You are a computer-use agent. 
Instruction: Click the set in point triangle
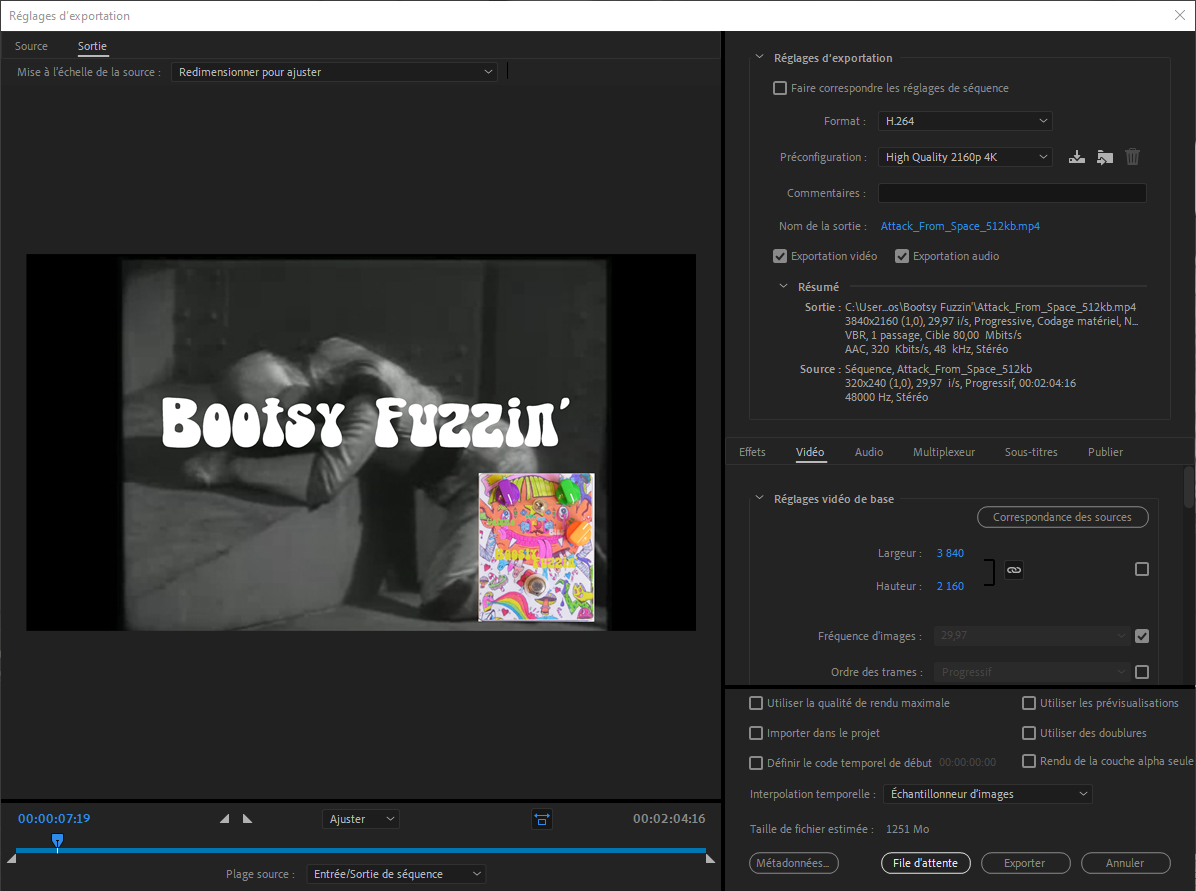coord(224,819)
